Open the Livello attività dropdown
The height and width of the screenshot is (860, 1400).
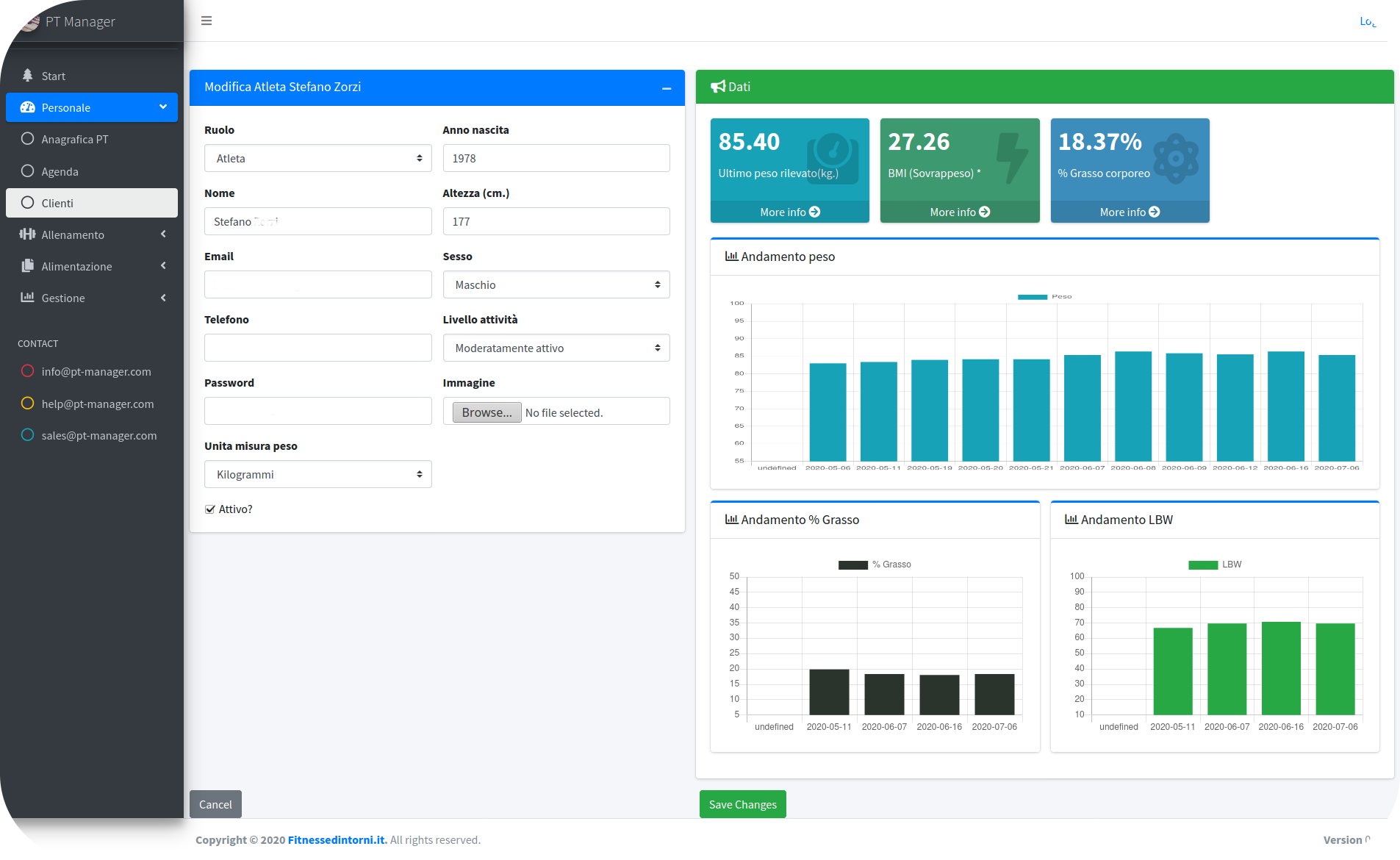(x=556, y=348)
